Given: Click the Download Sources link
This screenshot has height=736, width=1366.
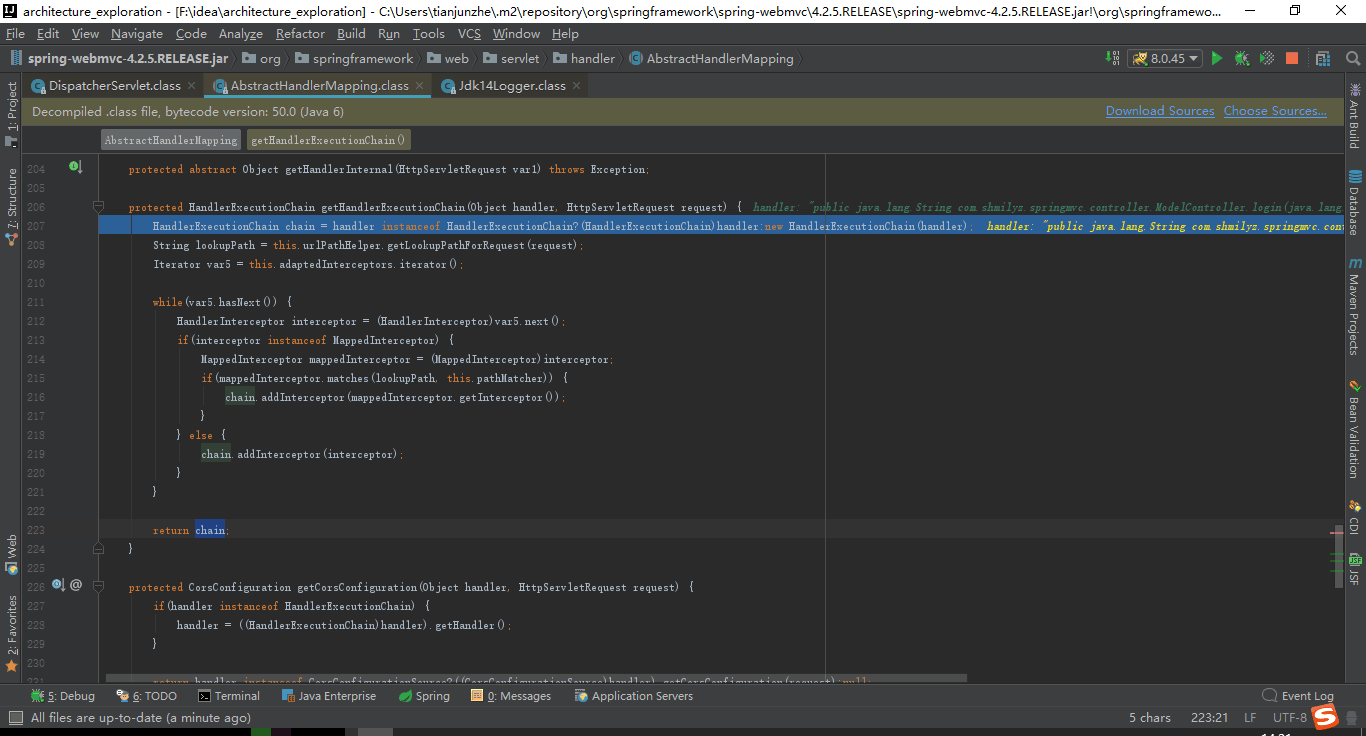Looking at the screenshot, I should tap(1160, 111).
